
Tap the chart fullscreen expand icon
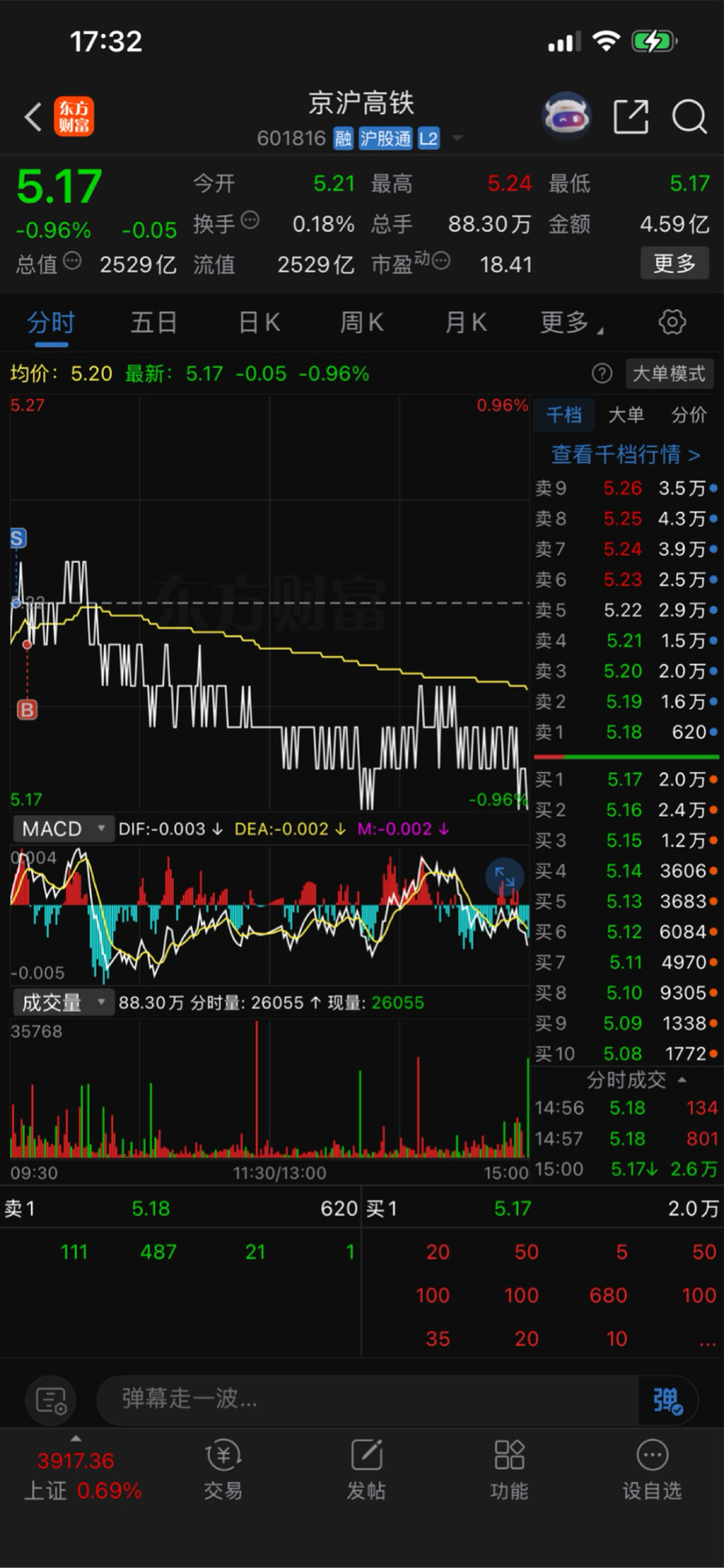pyautogui.click(x=504, y=877)
